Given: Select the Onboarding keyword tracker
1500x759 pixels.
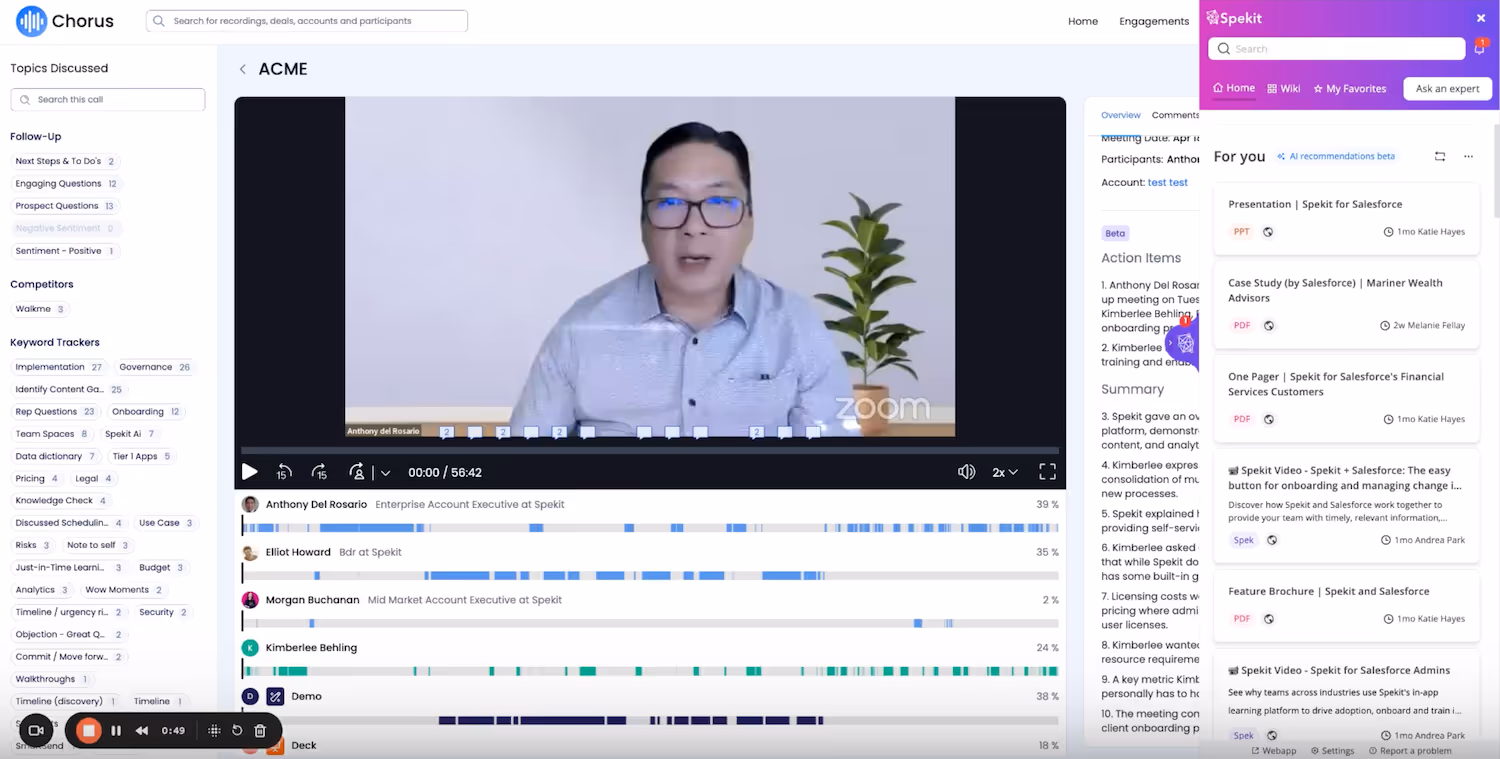Looking at the screenshot, I should (x=146, y=412).
